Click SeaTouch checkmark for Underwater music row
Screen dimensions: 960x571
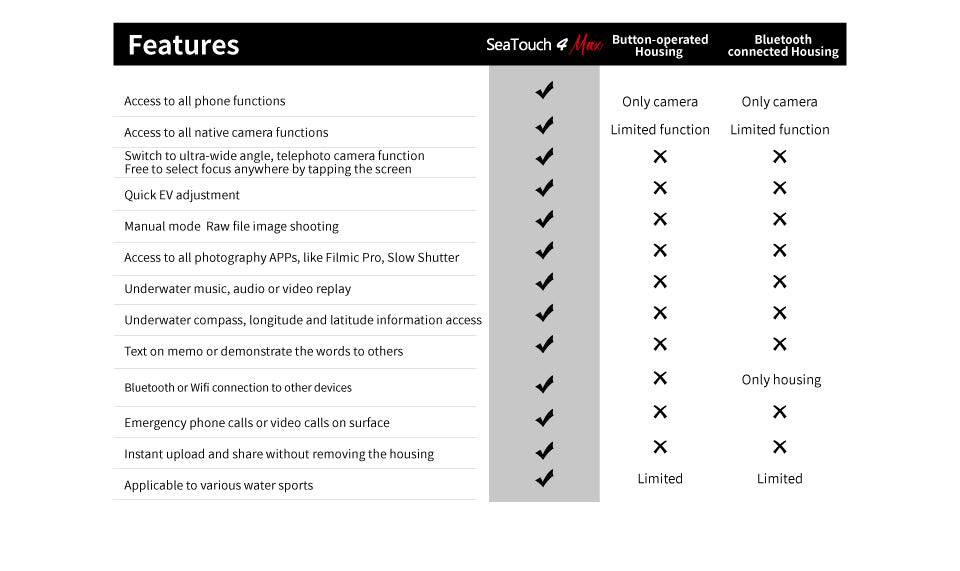pyautogui.click(x=544, y=282)
